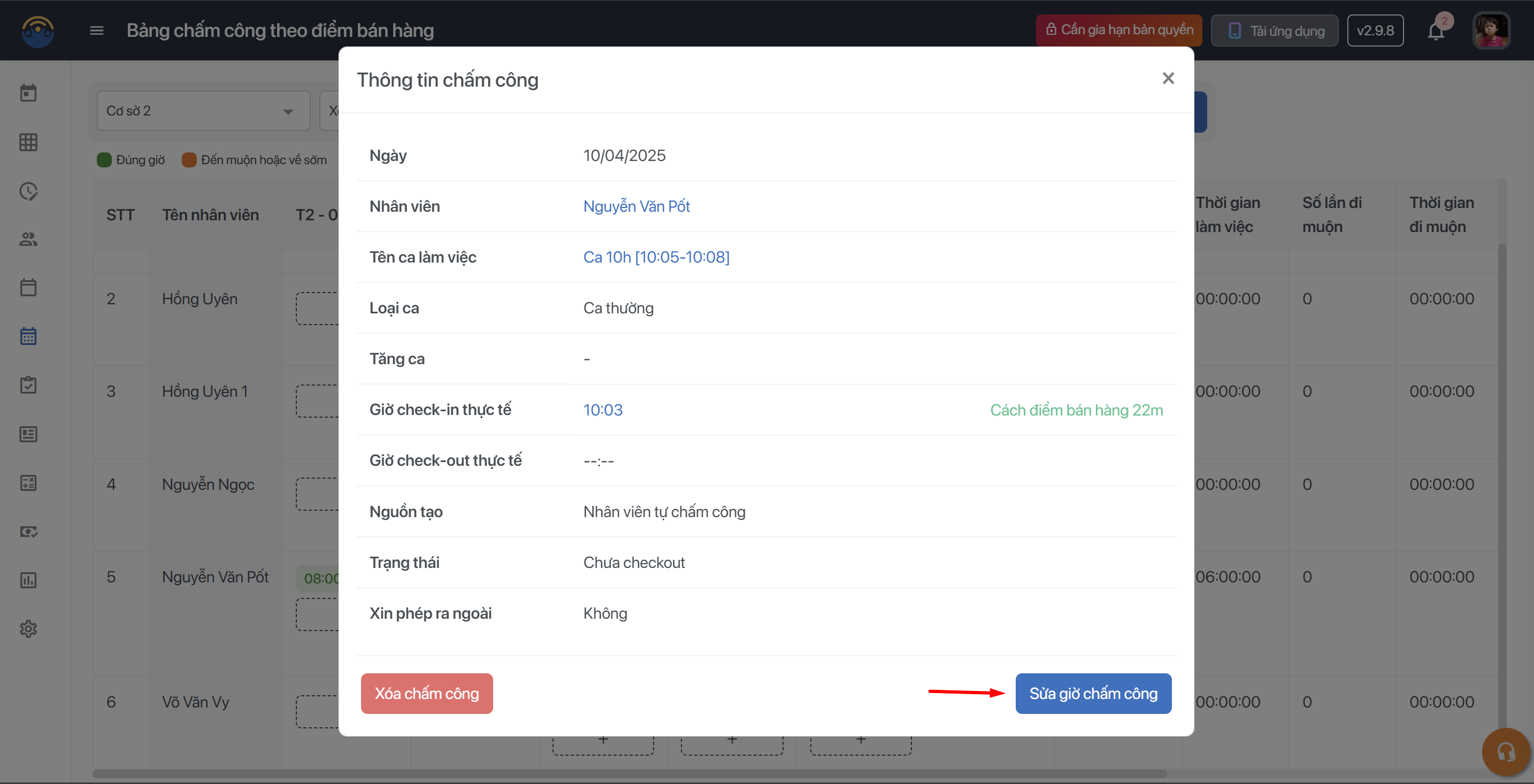Click the Tải ứng dụng button
The image size is (1534, 784).
(x=1275, y=30)
